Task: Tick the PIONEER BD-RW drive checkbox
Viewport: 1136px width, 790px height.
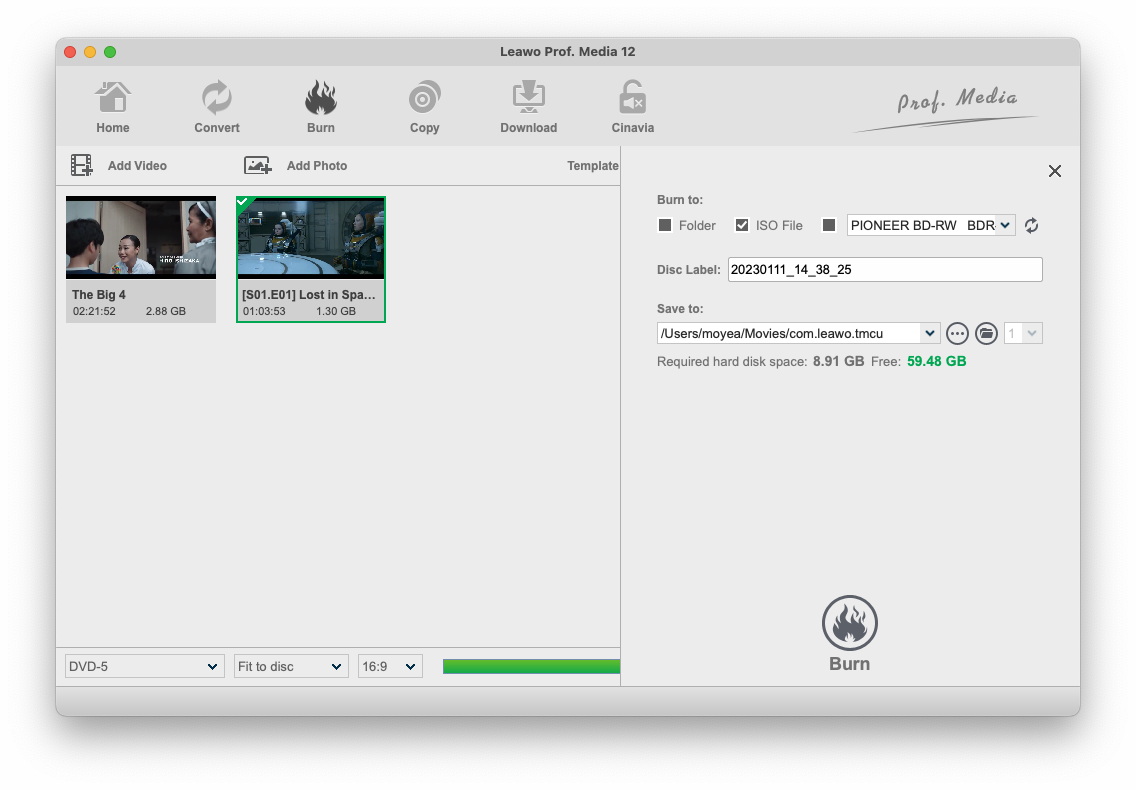Action: [828, 226]
